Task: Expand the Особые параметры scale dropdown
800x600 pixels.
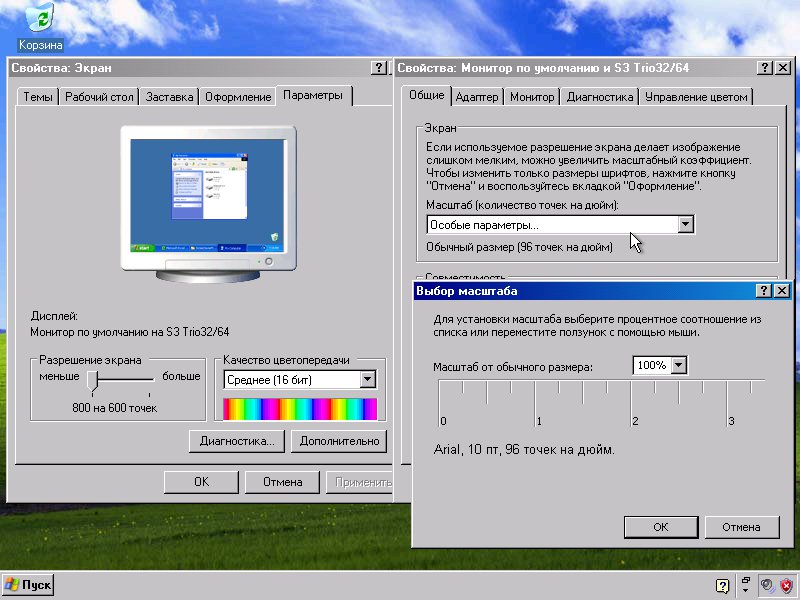Action: [685, 224]
